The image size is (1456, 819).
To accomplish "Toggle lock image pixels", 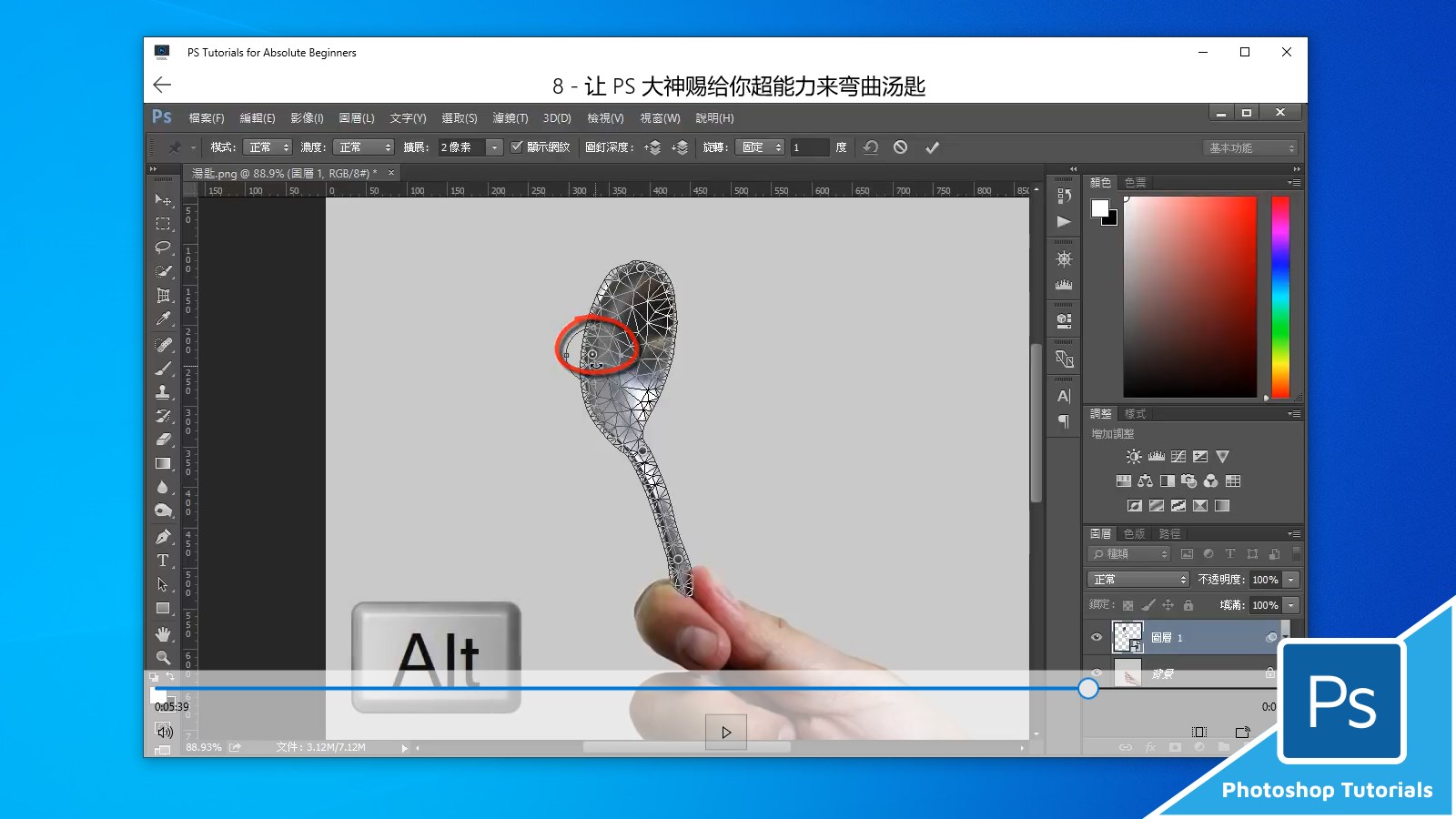I will click(1148, 605).
